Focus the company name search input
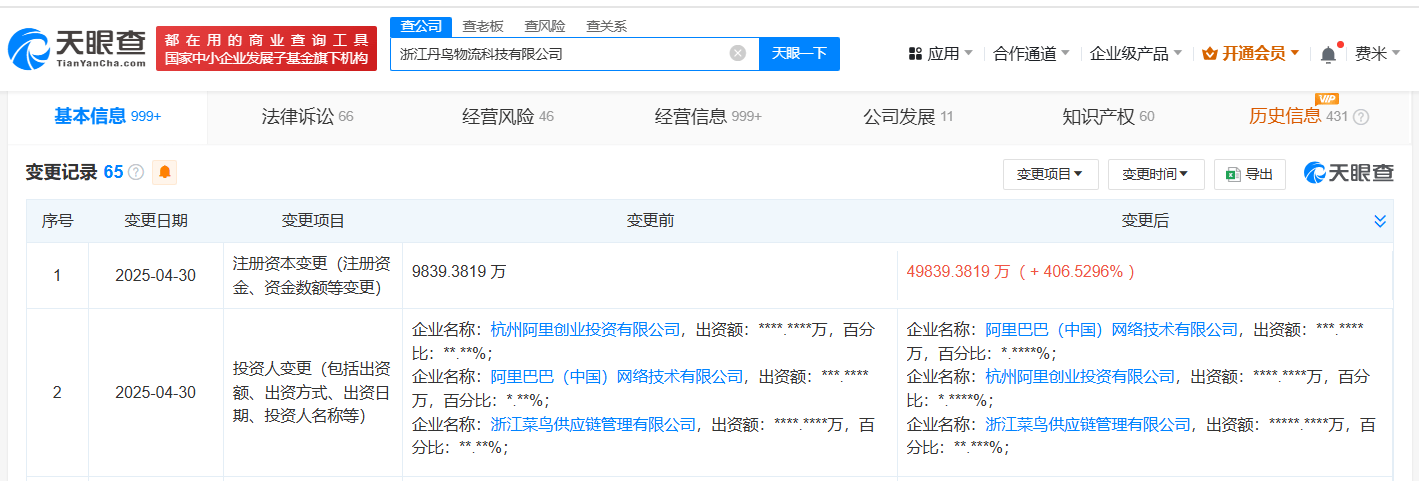1419x481 pixels. 560,54
